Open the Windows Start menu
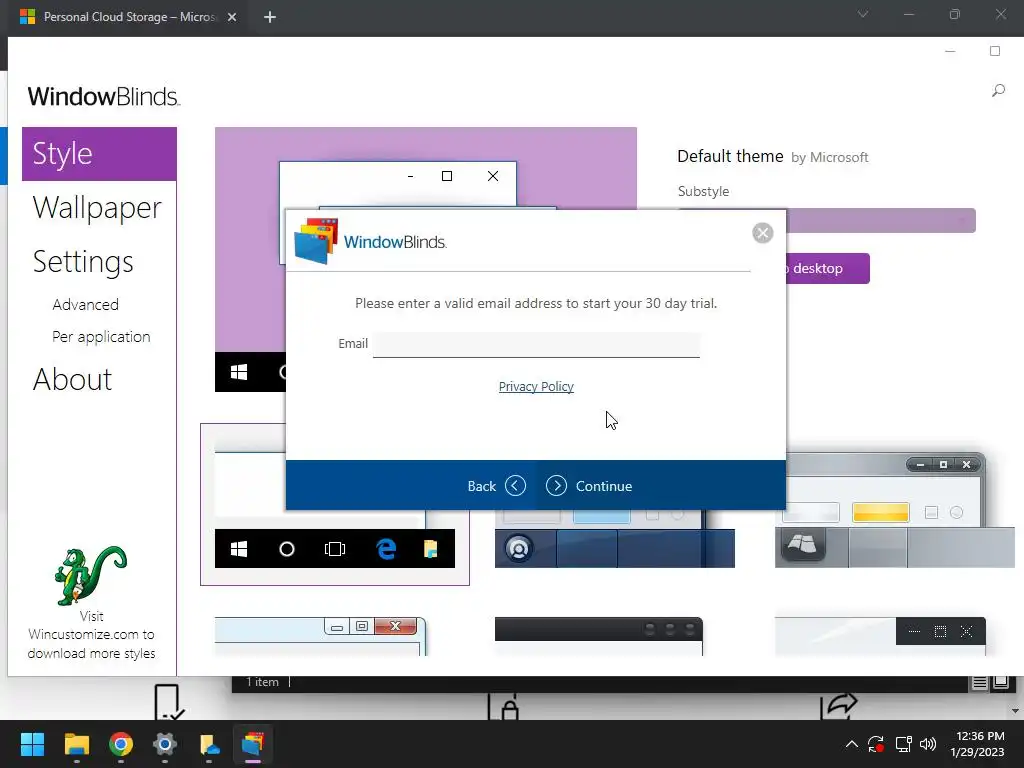The height and width of the screenshot is (768, 1024). pos(32,744)
